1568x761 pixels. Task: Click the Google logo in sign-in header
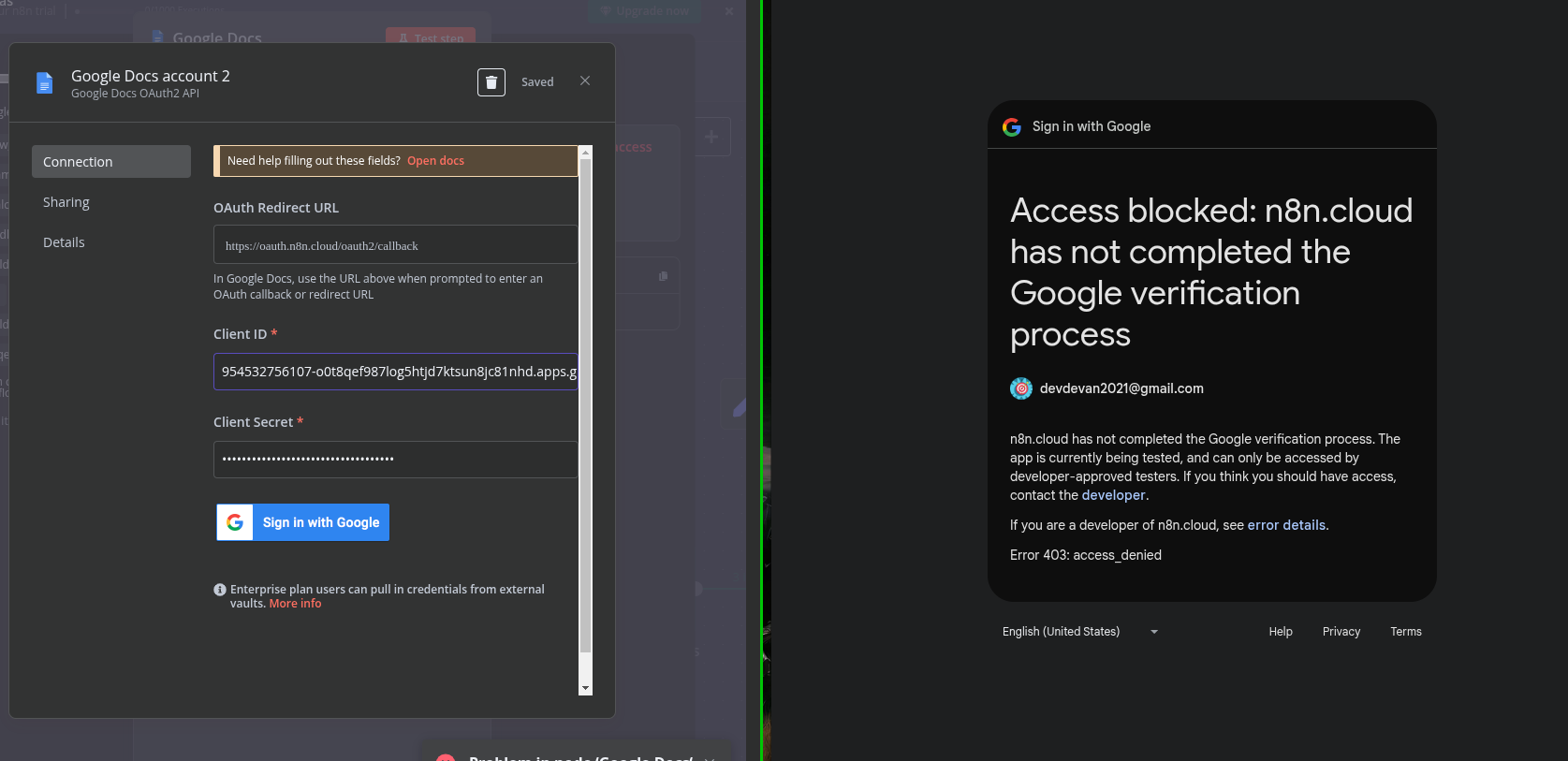click(1012, 126)
